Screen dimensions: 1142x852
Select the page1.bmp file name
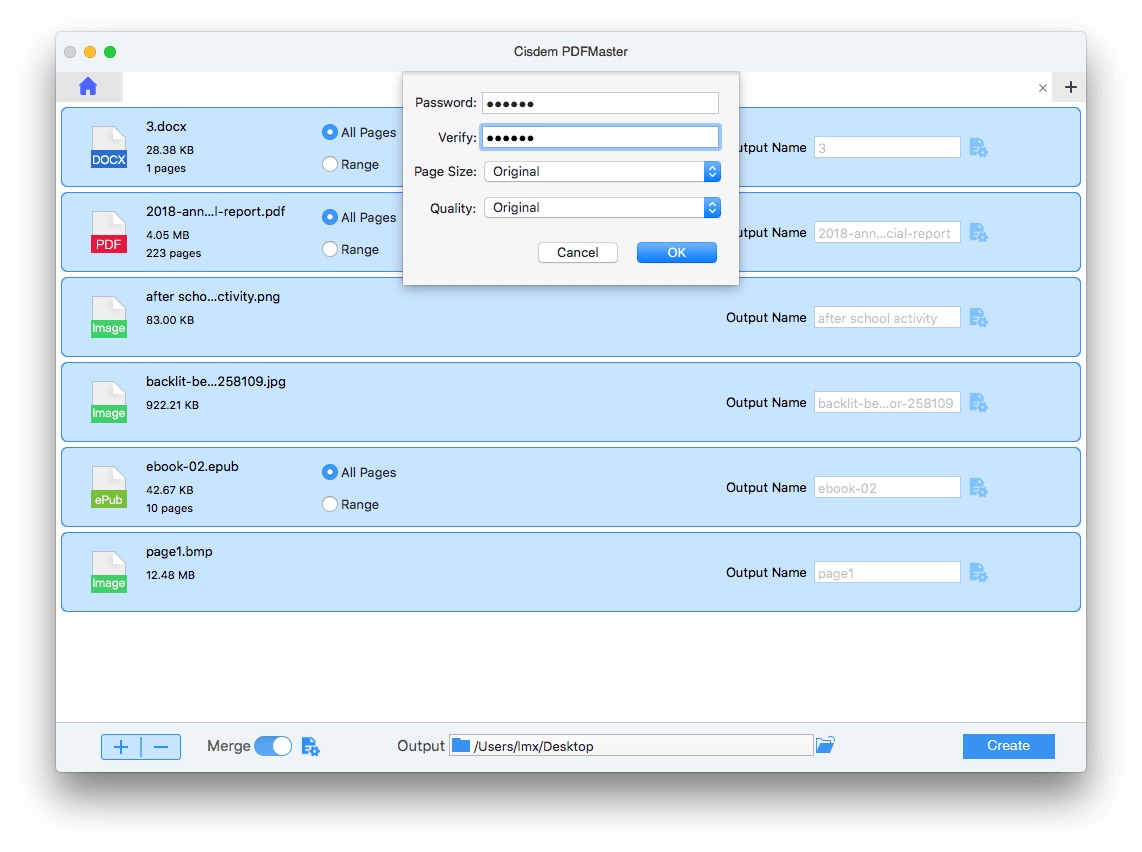pyautogui.click(x=179, y=552)
